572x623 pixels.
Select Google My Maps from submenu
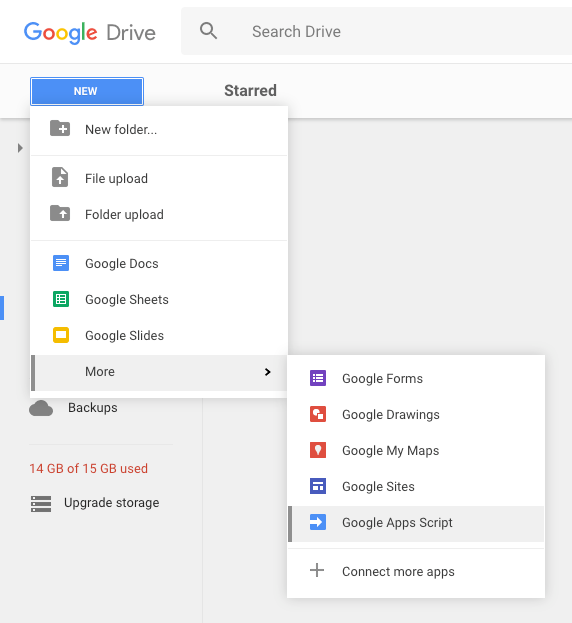(x=416, y=451)
